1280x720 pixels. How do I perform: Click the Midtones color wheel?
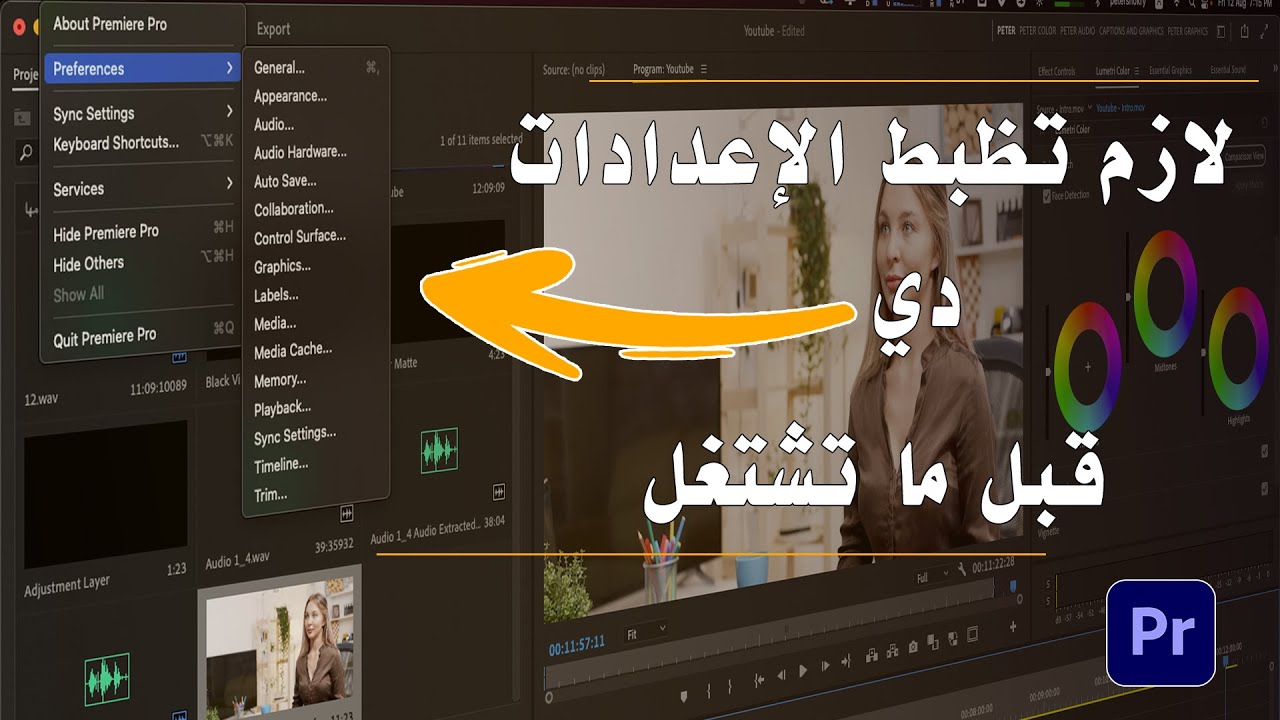point(1165,294)
